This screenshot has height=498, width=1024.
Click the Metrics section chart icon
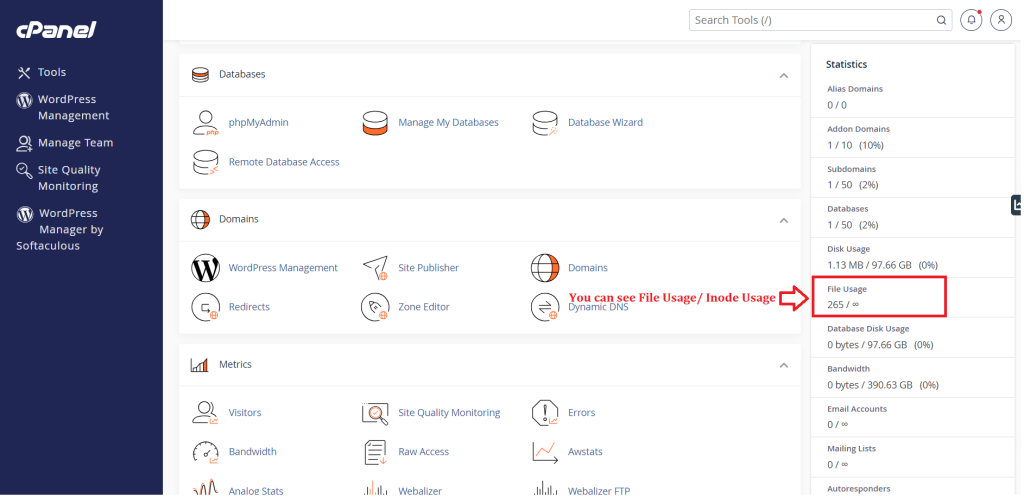(x=200, y=365)
